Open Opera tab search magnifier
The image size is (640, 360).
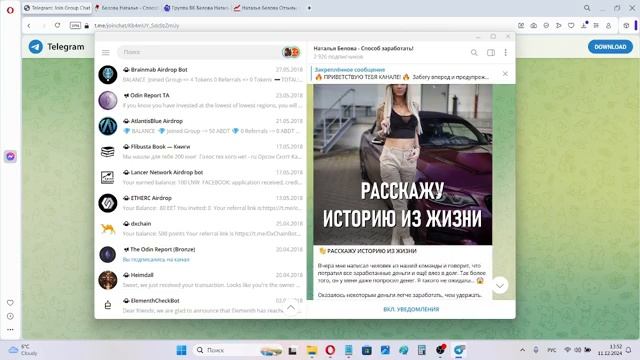[587, 8]
